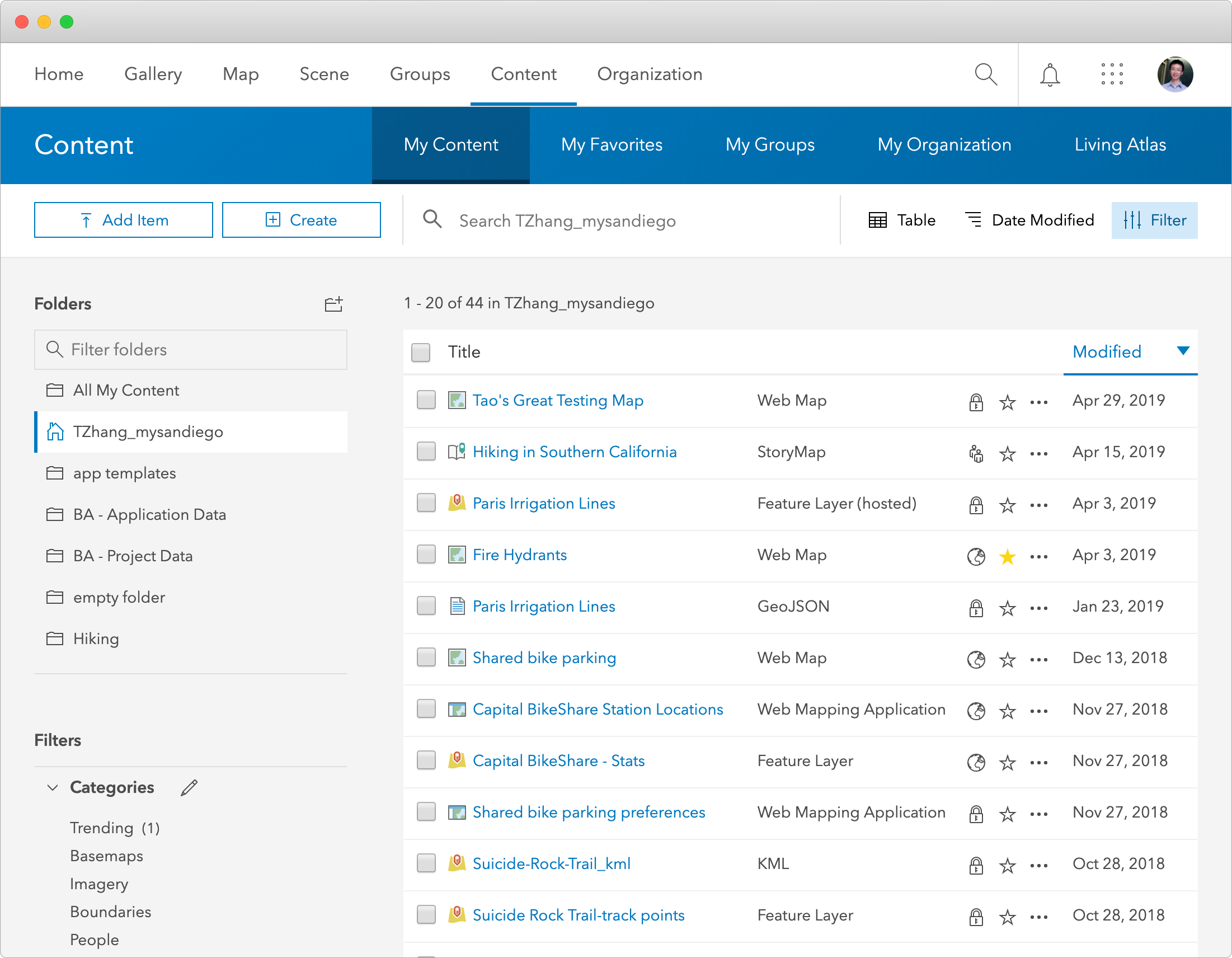
Task: Open the ellipsis options menu for Fire Hydrants
Action: [1038, 556]
